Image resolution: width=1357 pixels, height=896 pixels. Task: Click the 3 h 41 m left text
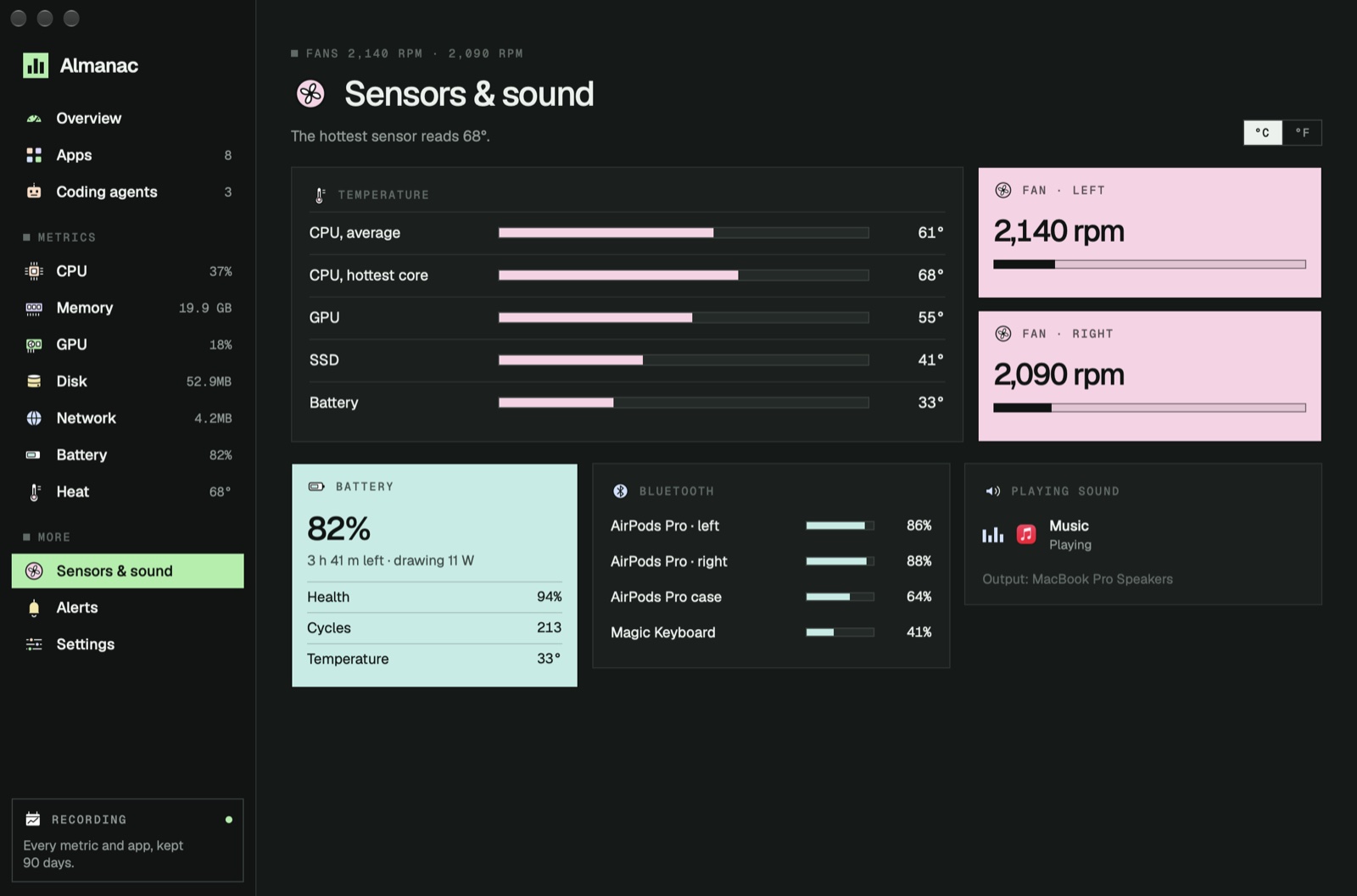(x=346, y=560)
